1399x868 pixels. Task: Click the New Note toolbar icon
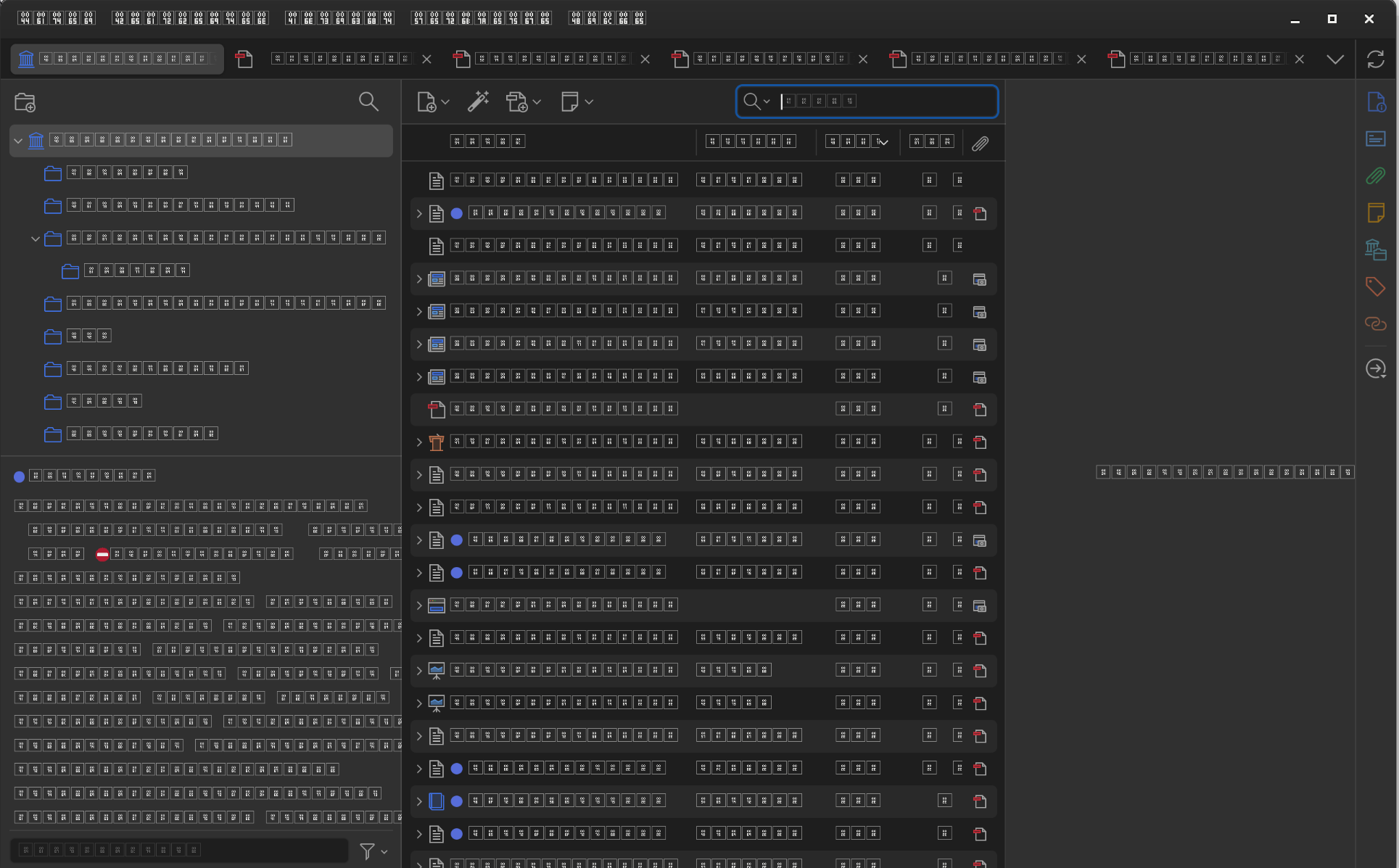tap(570, 102)
